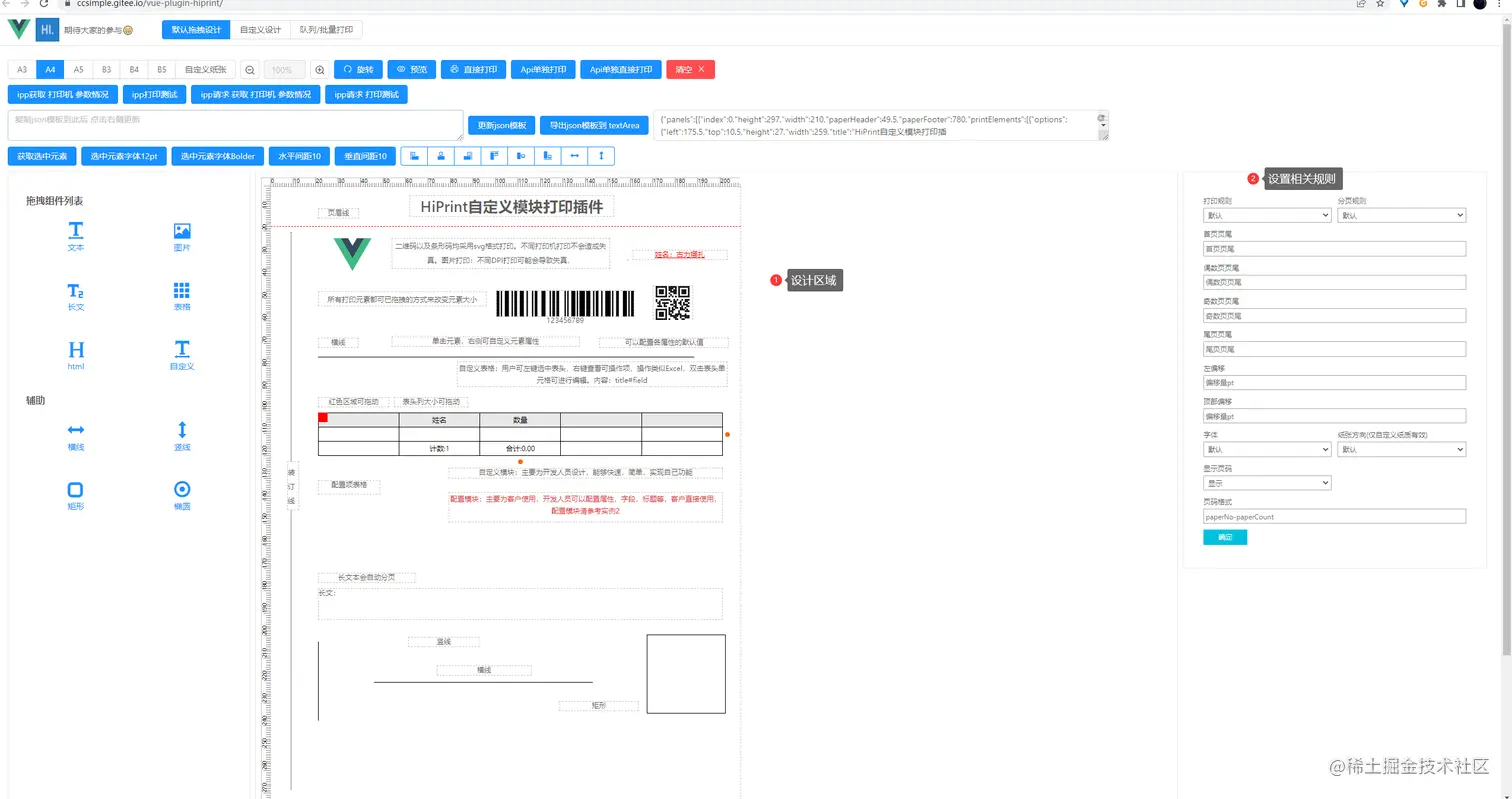Click the blue Hi. logo icon
1512x799 pixels.
(47, 29)
